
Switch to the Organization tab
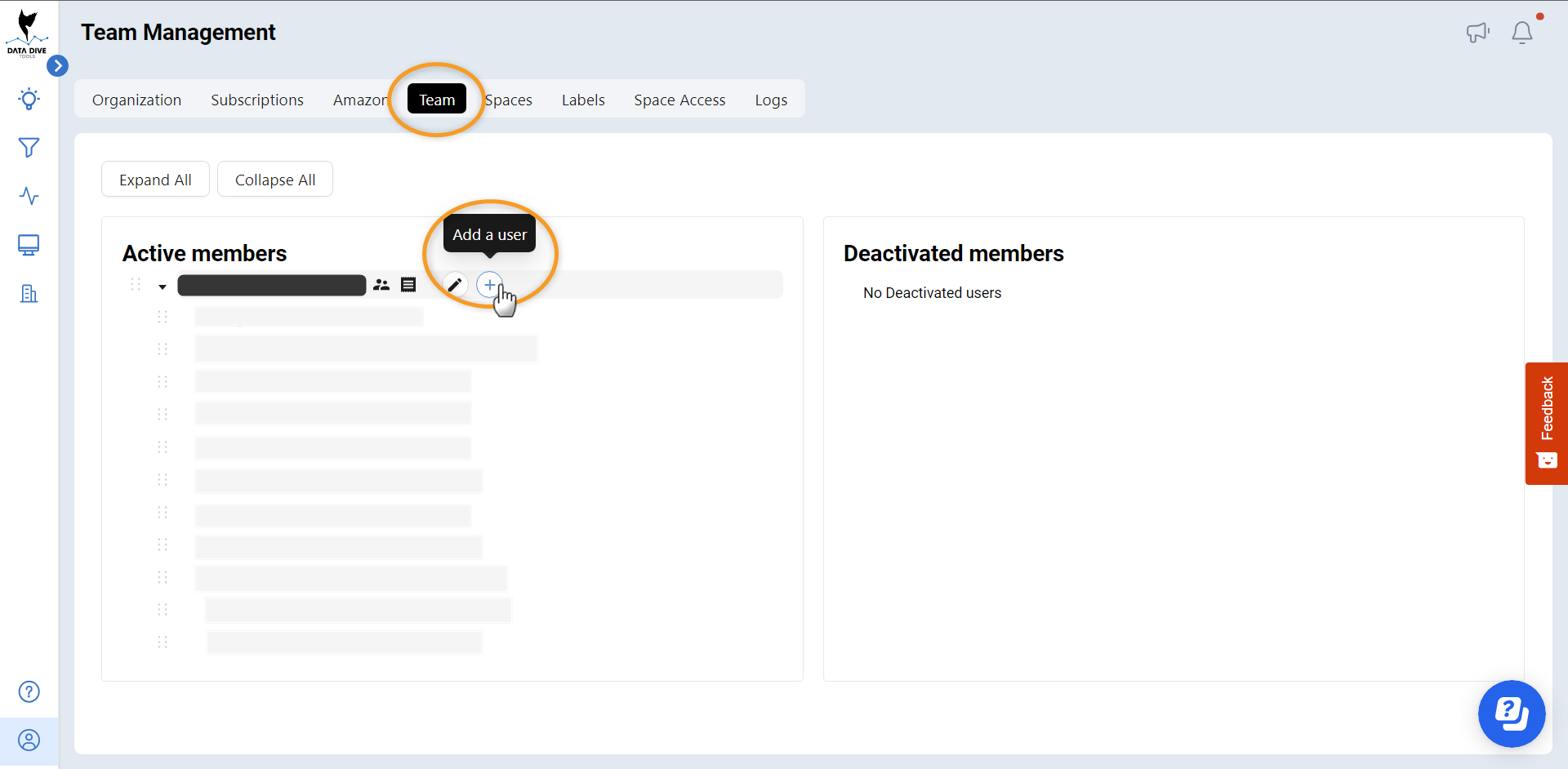[x=136, y=100]
